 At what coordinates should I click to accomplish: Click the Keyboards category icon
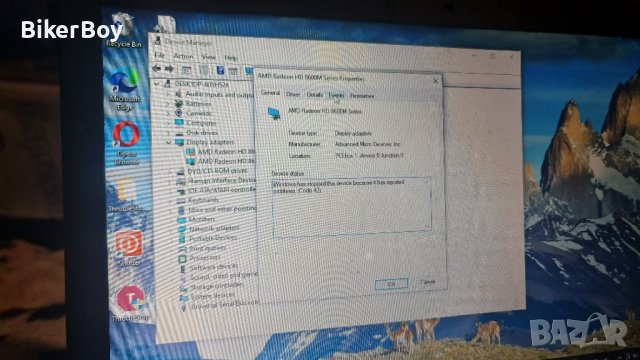[x=181, y=200]
